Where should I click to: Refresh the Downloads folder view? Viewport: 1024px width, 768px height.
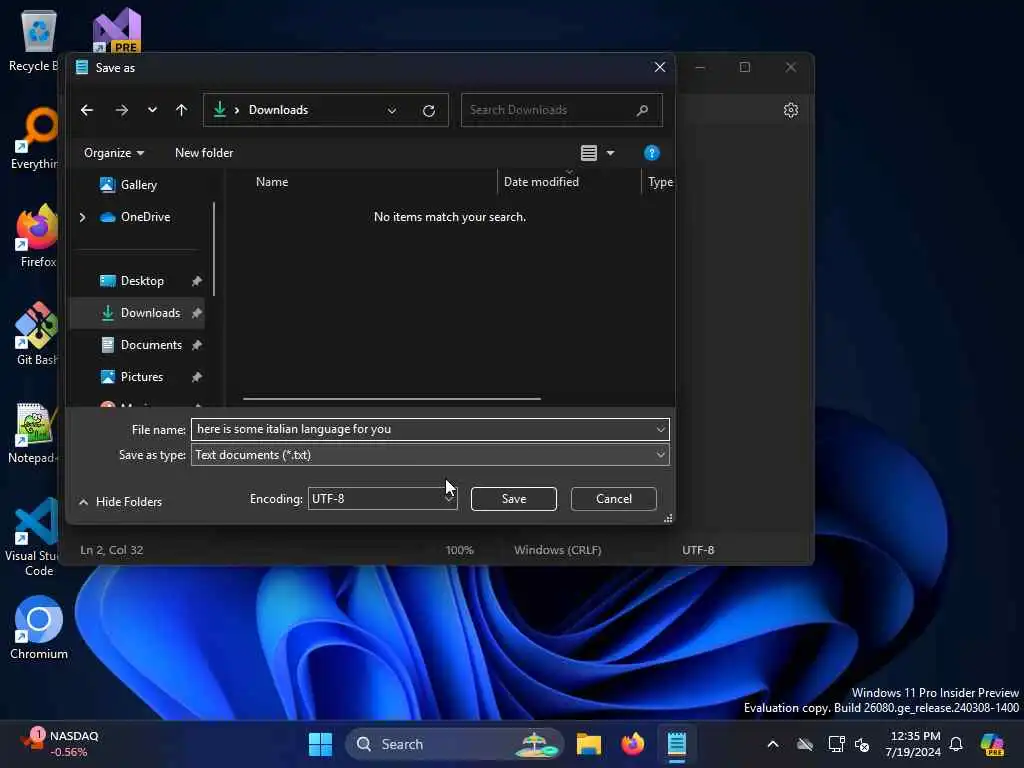click(x=428, y=110)
